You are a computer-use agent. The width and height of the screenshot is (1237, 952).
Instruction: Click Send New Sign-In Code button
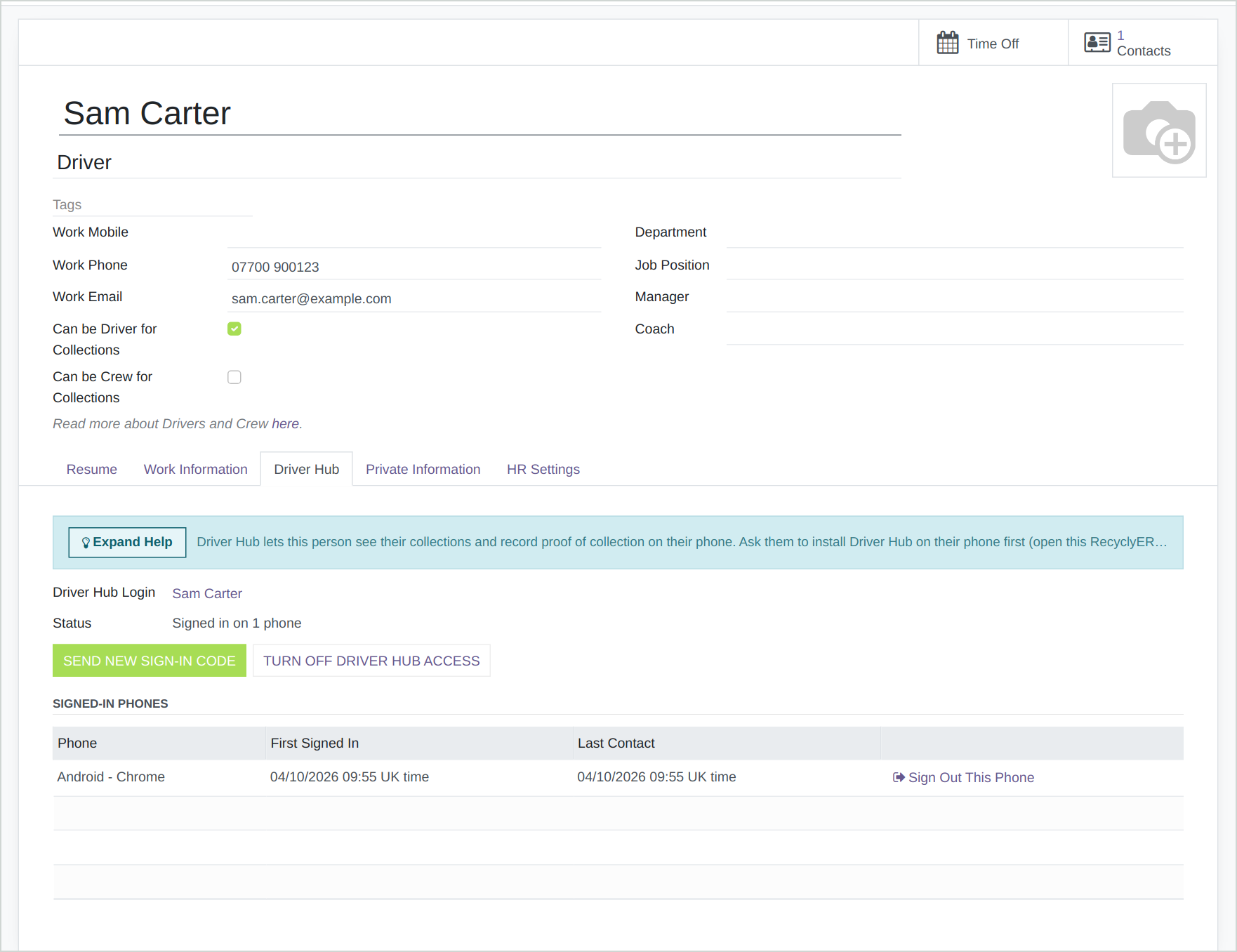click(150, 661)
